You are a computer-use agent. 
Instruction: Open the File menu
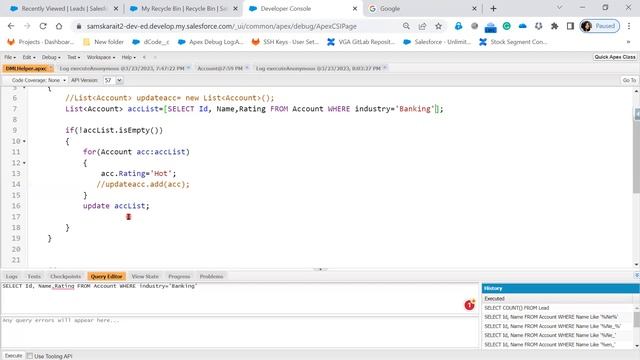(10, 57)
